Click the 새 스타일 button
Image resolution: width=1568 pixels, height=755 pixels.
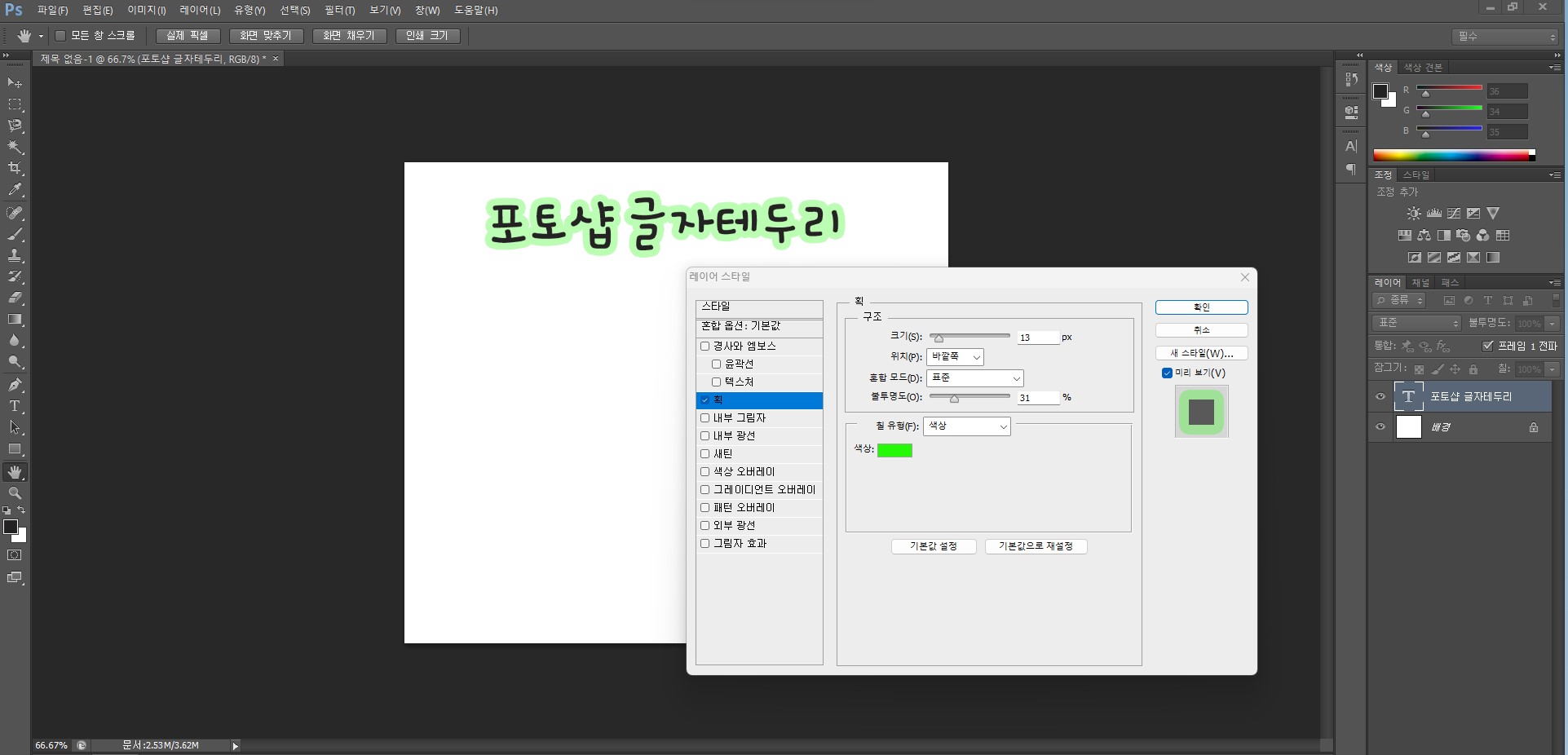tap(1202, 353)
